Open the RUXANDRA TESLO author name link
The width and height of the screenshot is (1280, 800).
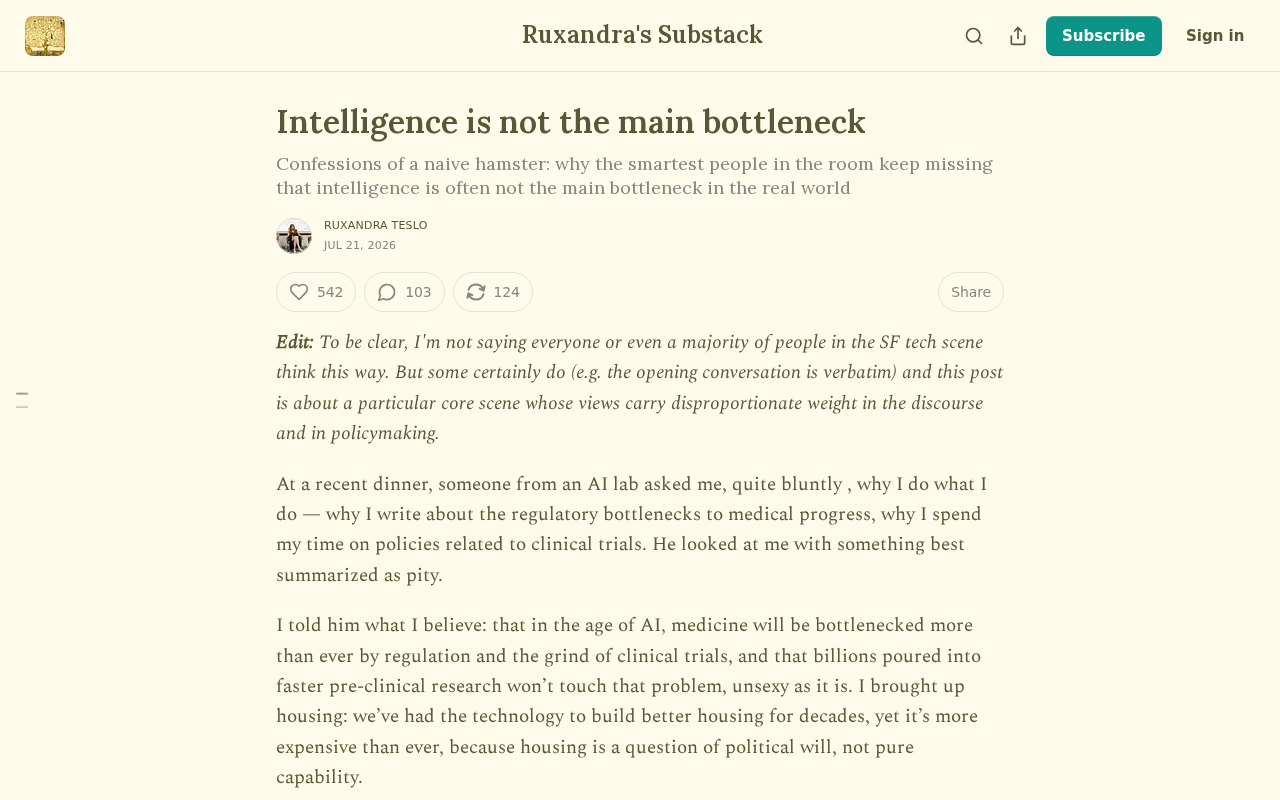click(x=376, y=226)
